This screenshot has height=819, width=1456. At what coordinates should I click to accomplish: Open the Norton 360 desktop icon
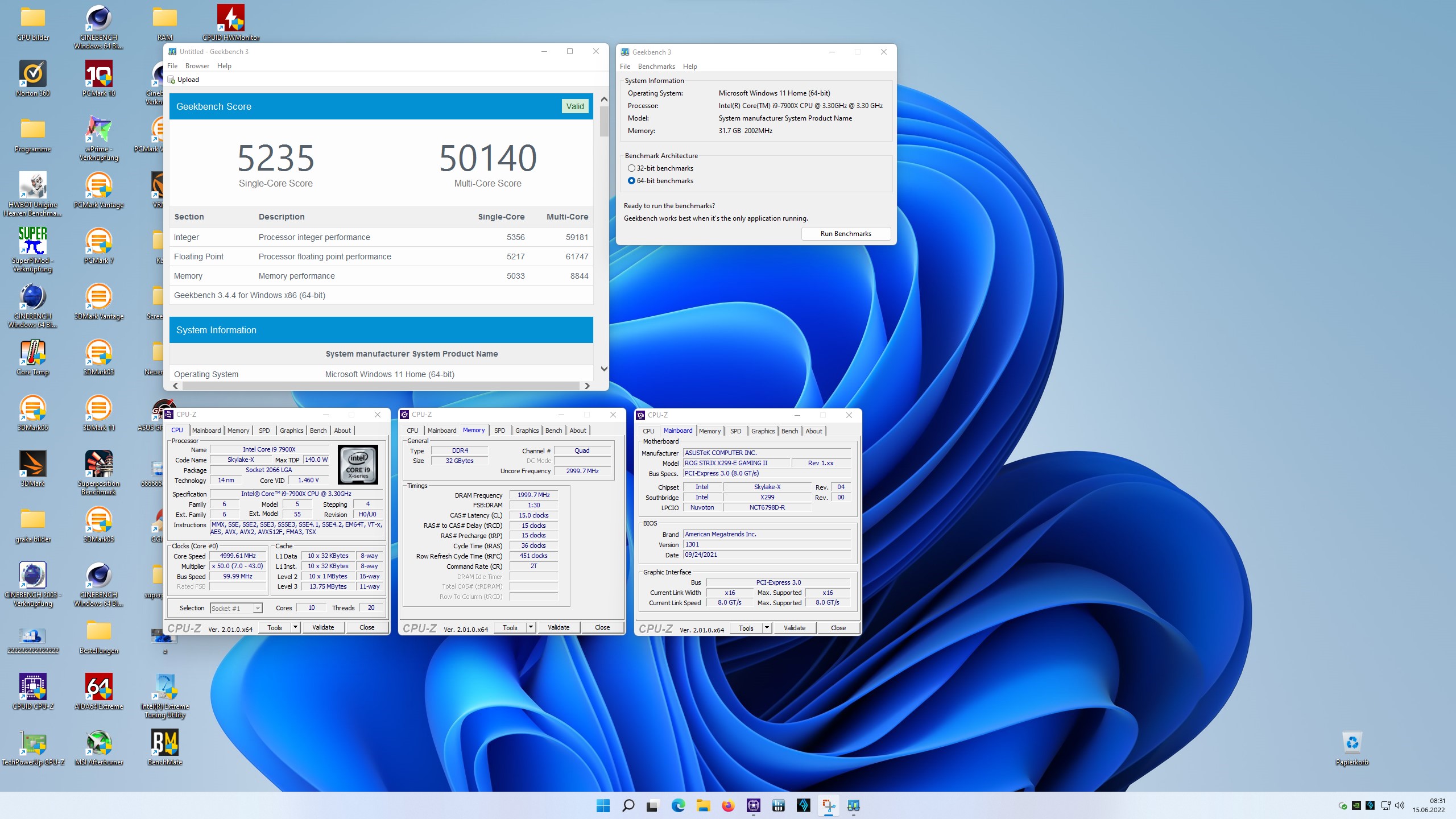click(33, 78)
